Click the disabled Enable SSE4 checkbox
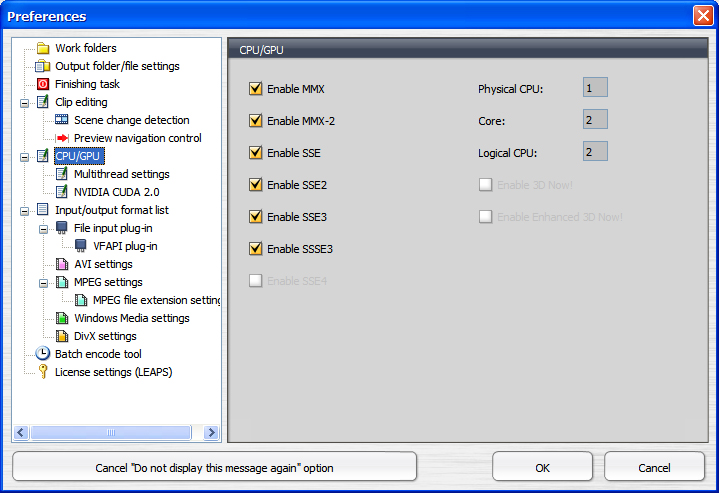The image size is (719, 493). click(255, 280)
